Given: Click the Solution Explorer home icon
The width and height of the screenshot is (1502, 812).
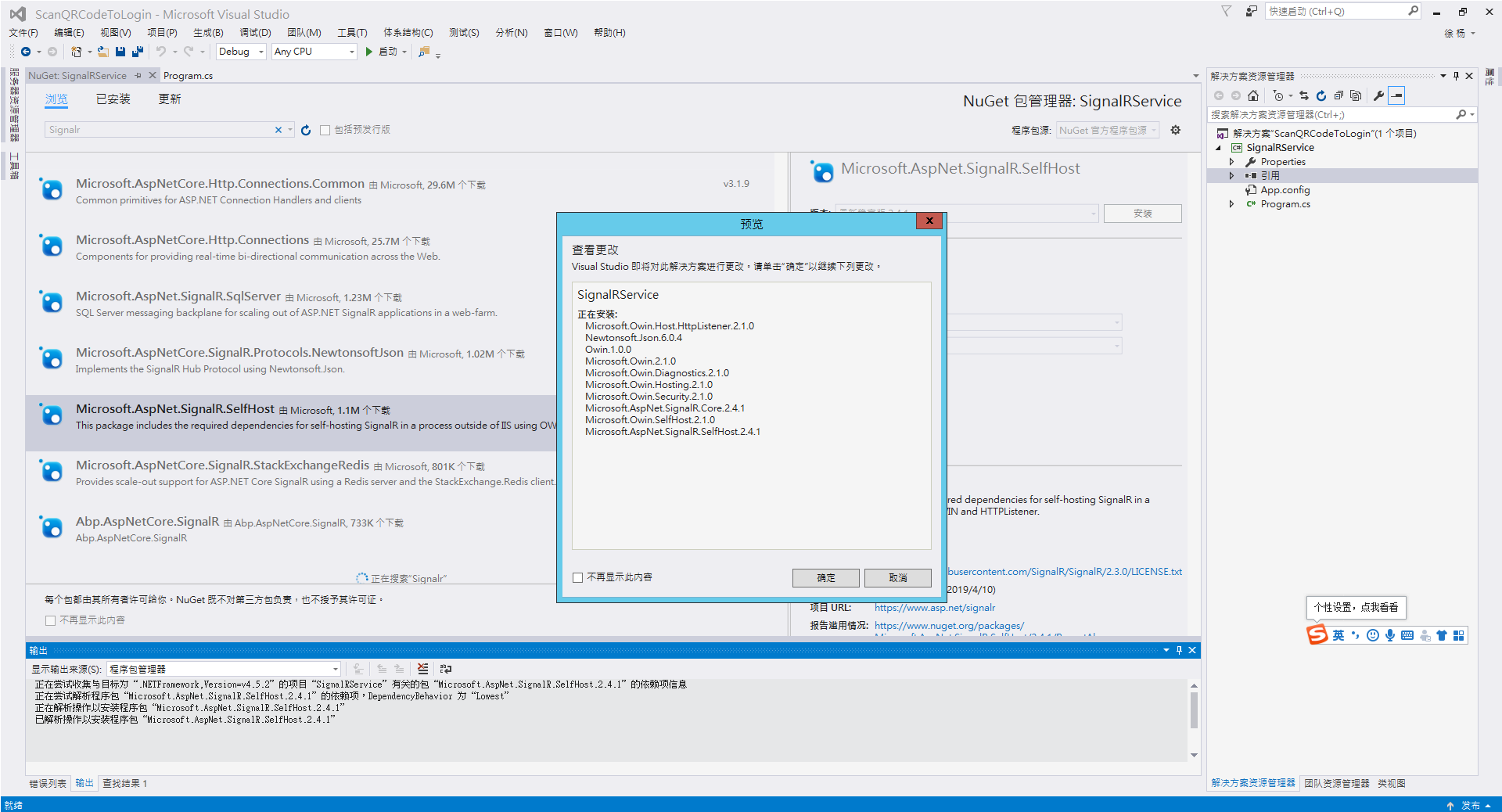Looking at the screenshot, I should click(1253, 95).
